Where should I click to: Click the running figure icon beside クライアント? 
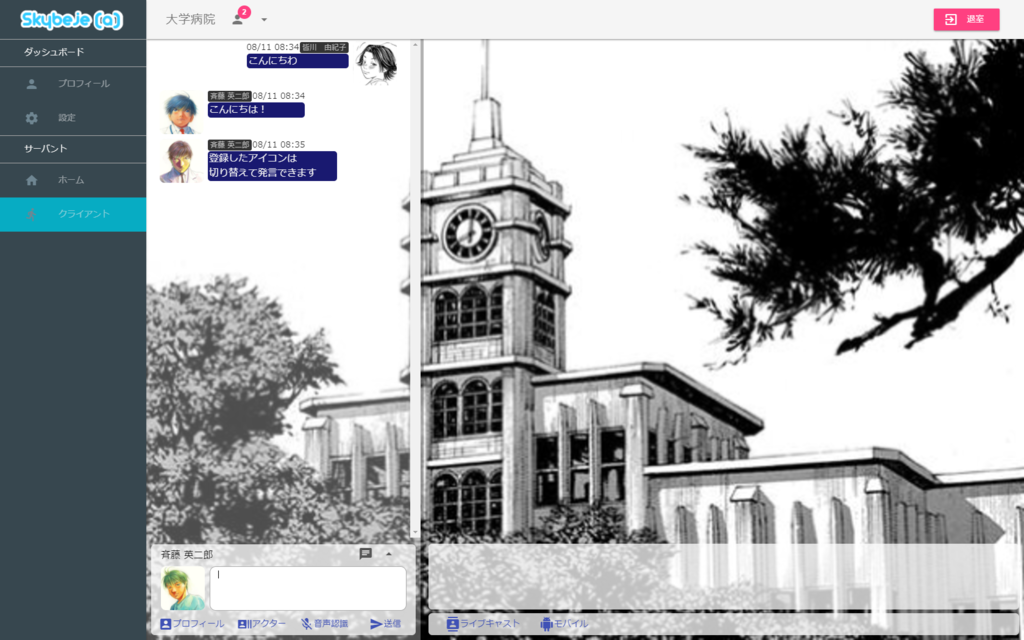coord(31,214)
